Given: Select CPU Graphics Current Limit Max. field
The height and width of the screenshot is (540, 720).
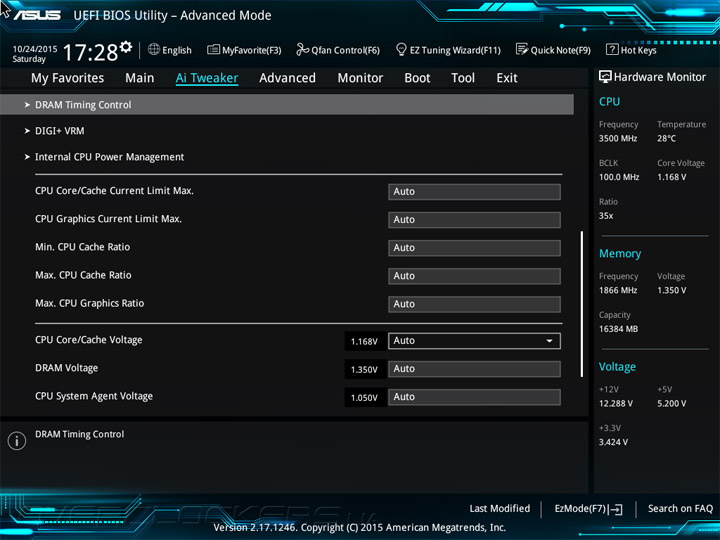Looking at the screenshot, I should click(x=474, y=220).
